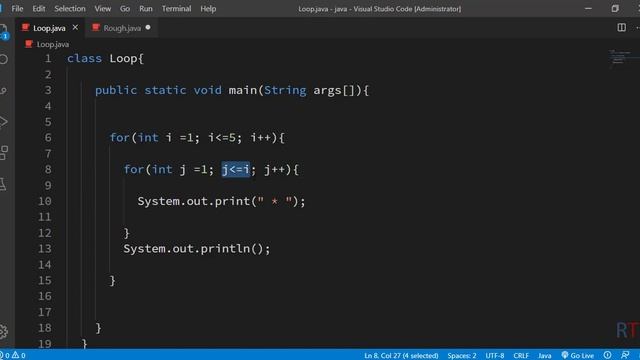This screenshot has height=360, width=640.
Task: Open the Explorer view in activity bar
Action: (x=4, y=31)
